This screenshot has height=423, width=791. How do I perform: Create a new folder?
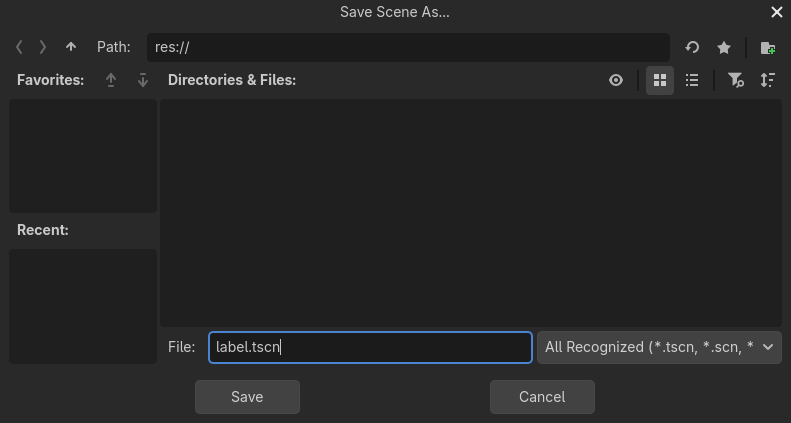pos(767,47)
